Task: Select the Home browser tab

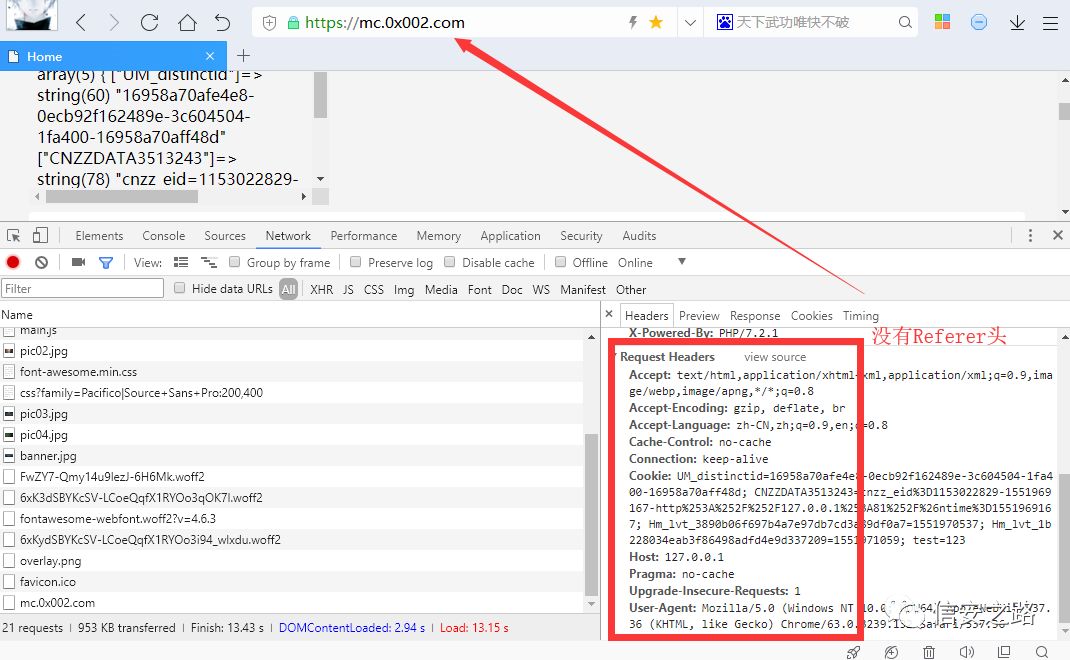Action: point(113,56)
